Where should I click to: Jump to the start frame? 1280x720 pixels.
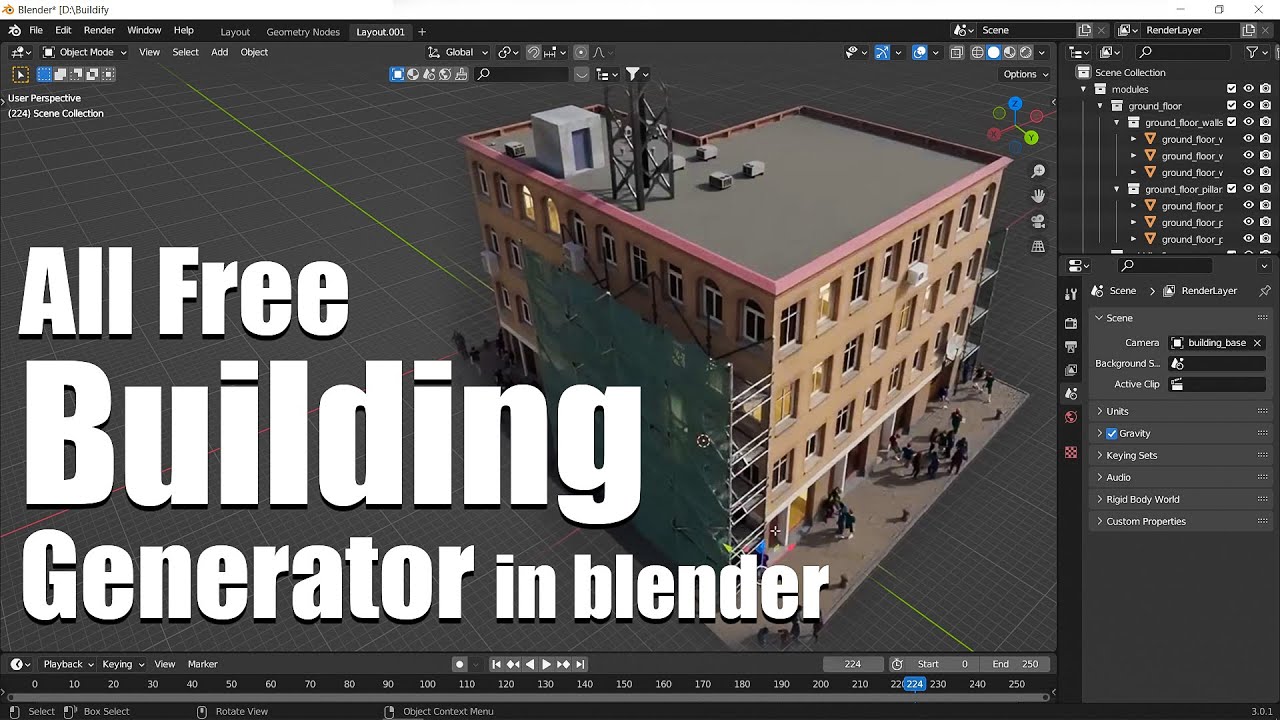pos(496,664)
